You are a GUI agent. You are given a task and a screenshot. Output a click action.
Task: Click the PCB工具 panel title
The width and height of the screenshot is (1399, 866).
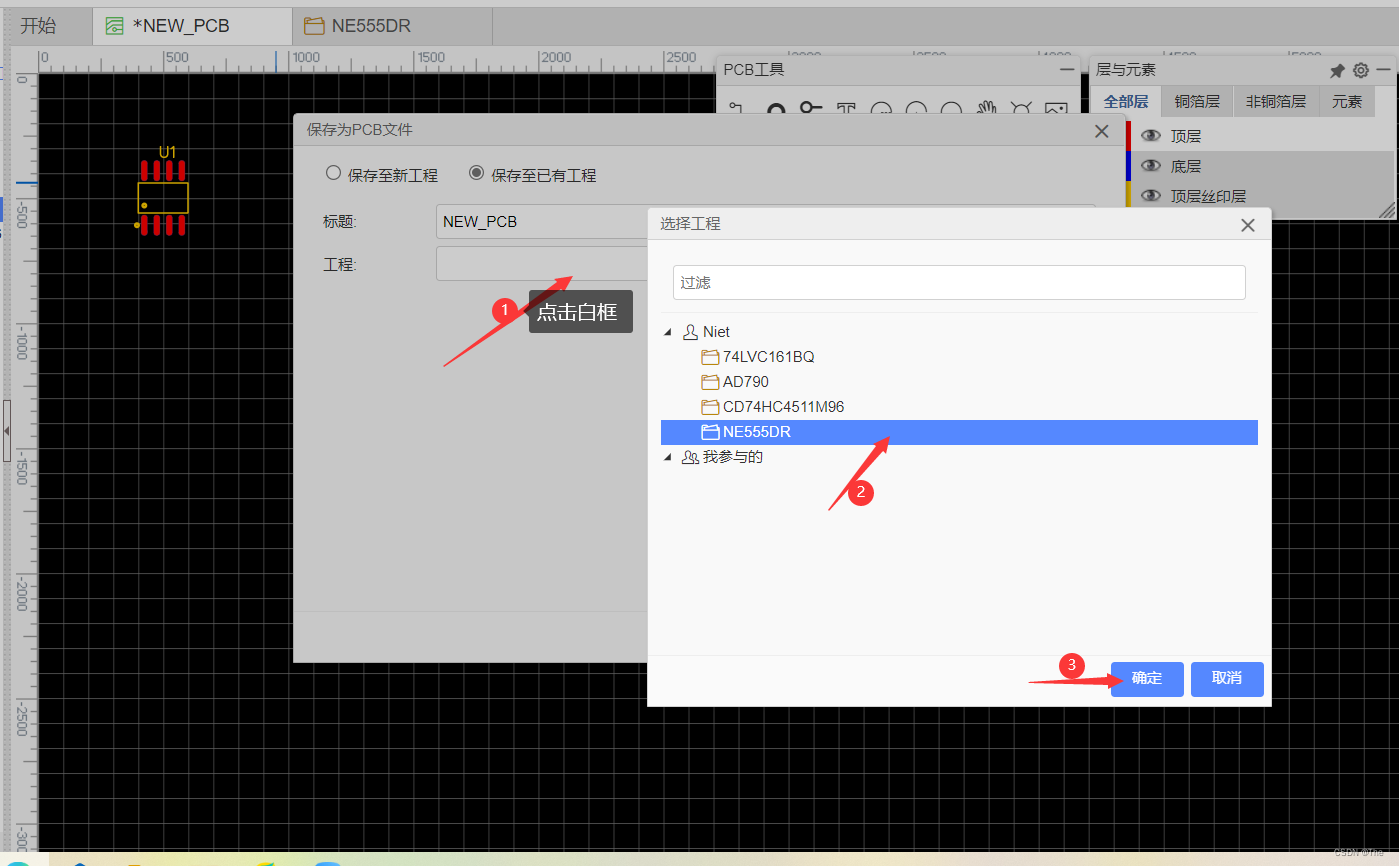[754, 70]
